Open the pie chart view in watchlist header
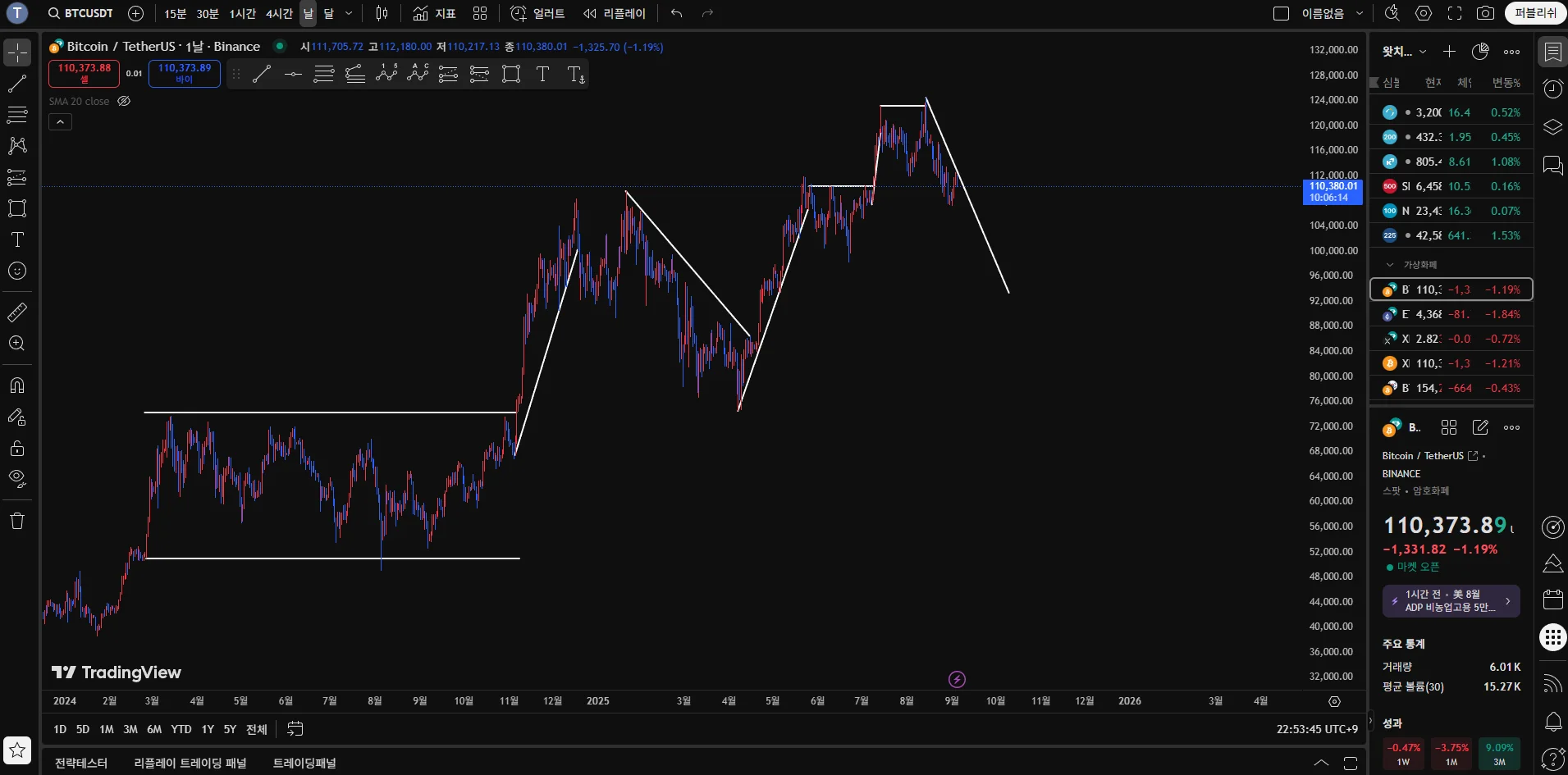The image size is (1568, 775). (x=1480, y=52)
